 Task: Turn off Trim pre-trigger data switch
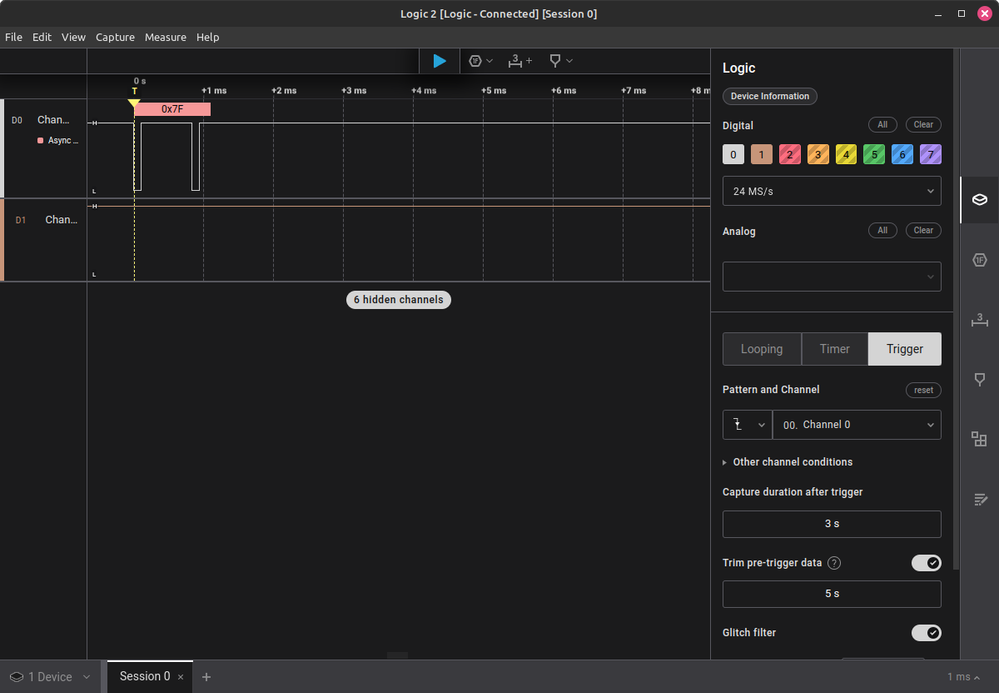926,563
